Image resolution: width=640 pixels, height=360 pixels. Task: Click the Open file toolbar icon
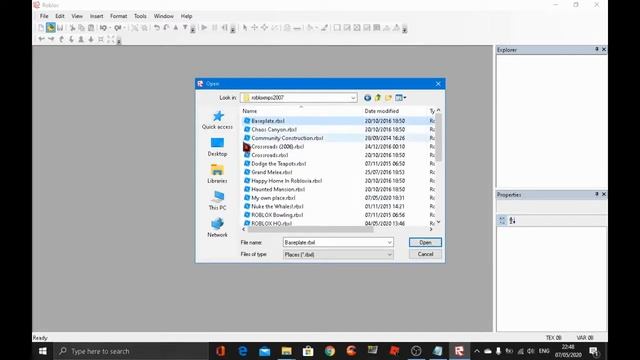51,28
